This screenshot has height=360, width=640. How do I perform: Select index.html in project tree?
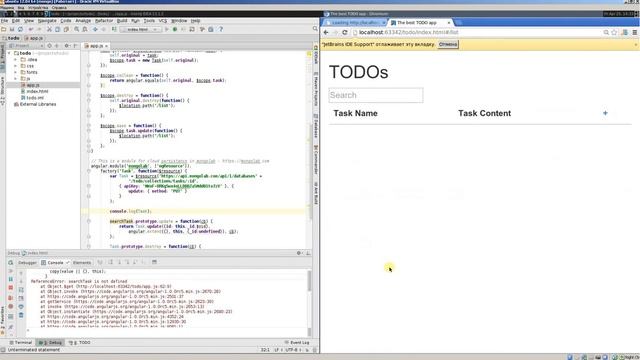click(x=37, y=91)
